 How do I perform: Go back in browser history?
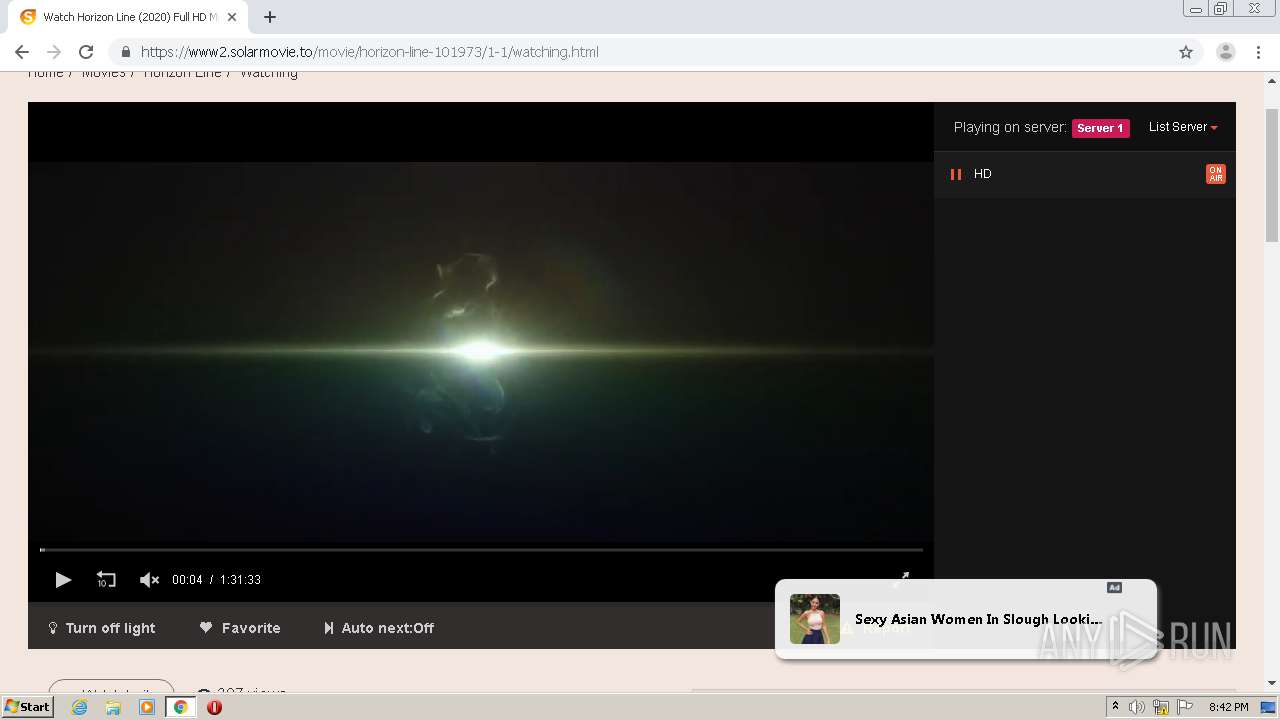[x=22, y=52]
